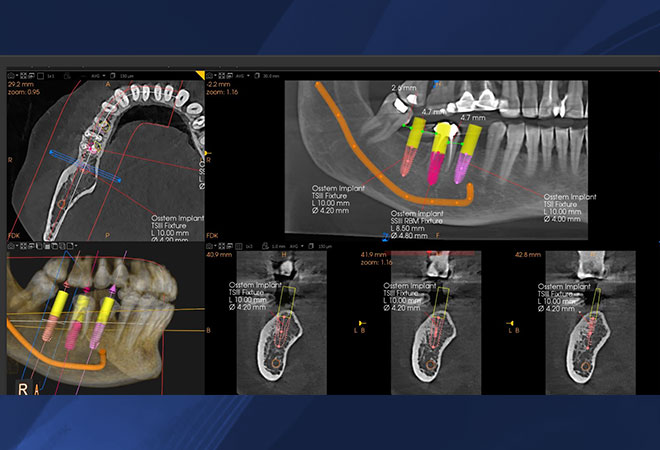Image resolution: width=660 pixels, height=450 pixels.
Task: Click the L B marker before third cross-section
Action: pyautogui.click(x=514, y=330)
